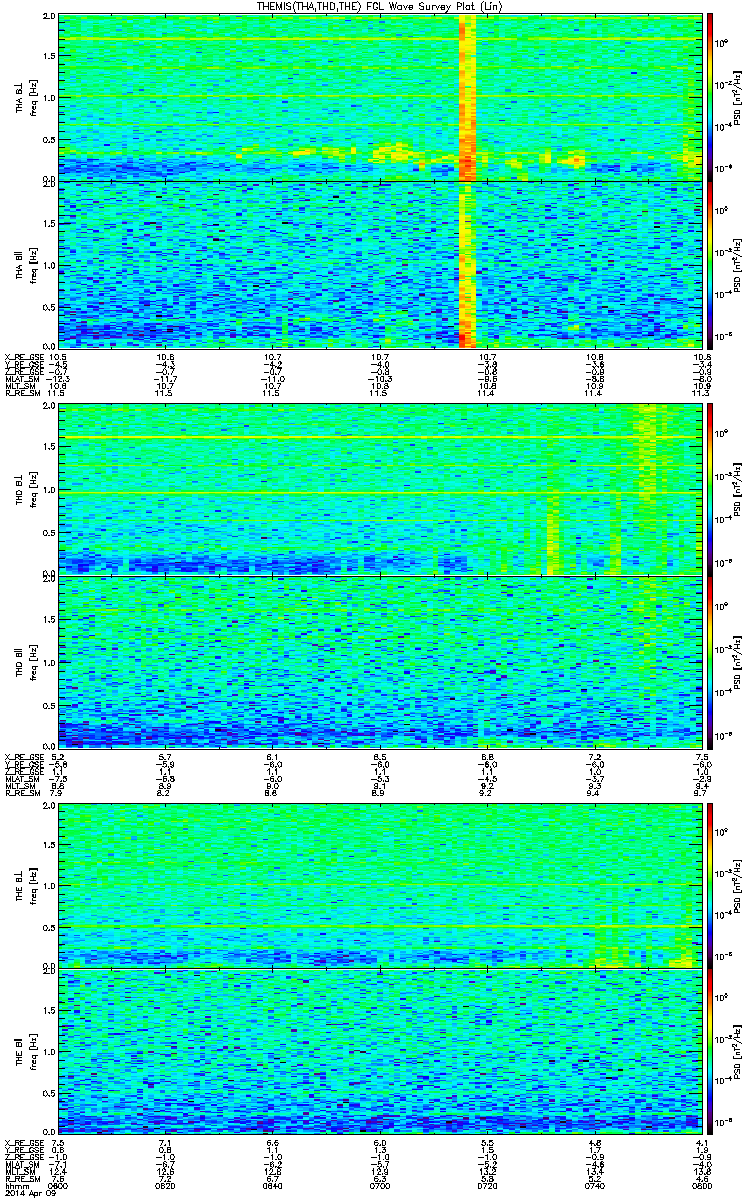This screenshot has height=1200, width=750.
Task: Click the color bar beside THD BL panel
Action: [x=710, y=489]
